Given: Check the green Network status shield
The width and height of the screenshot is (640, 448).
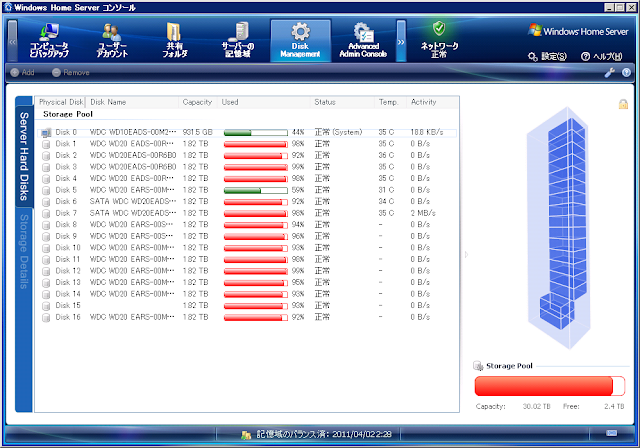Looking at the screenshot, I should coord(439,29).
